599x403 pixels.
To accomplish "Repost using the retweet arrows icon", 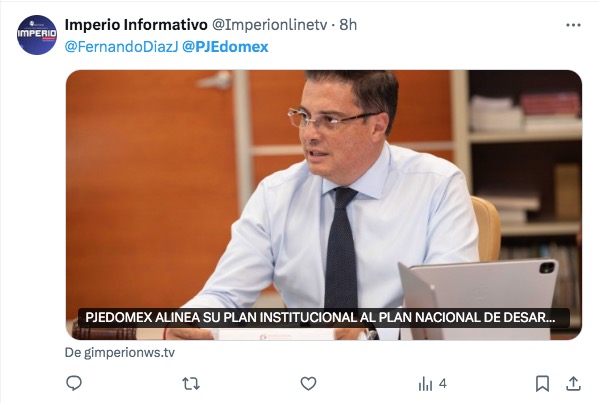I will (x=191, y=384).
